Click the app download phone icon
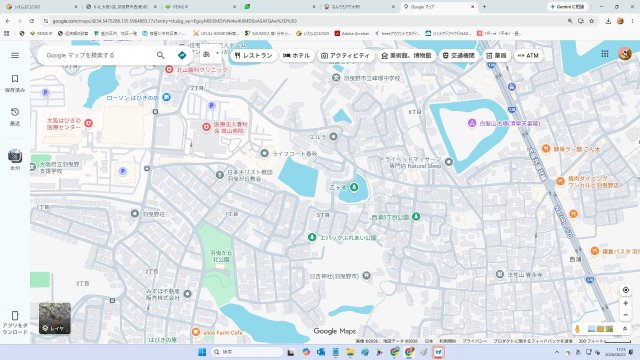The height and width of the screenshot is (360, 640). pyautogui.click(x=15, y=316)
